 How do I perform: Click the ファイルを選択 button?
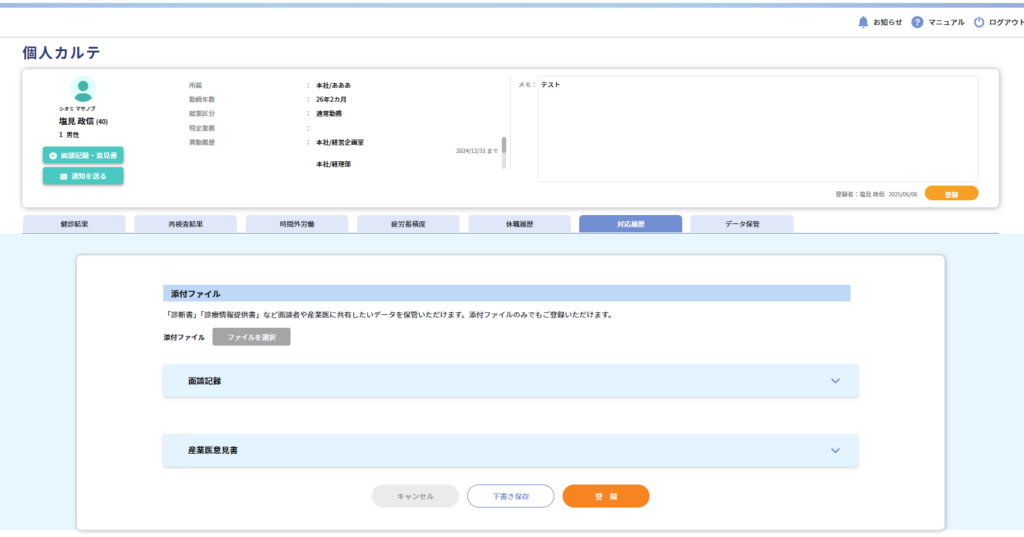coord(251,338)
